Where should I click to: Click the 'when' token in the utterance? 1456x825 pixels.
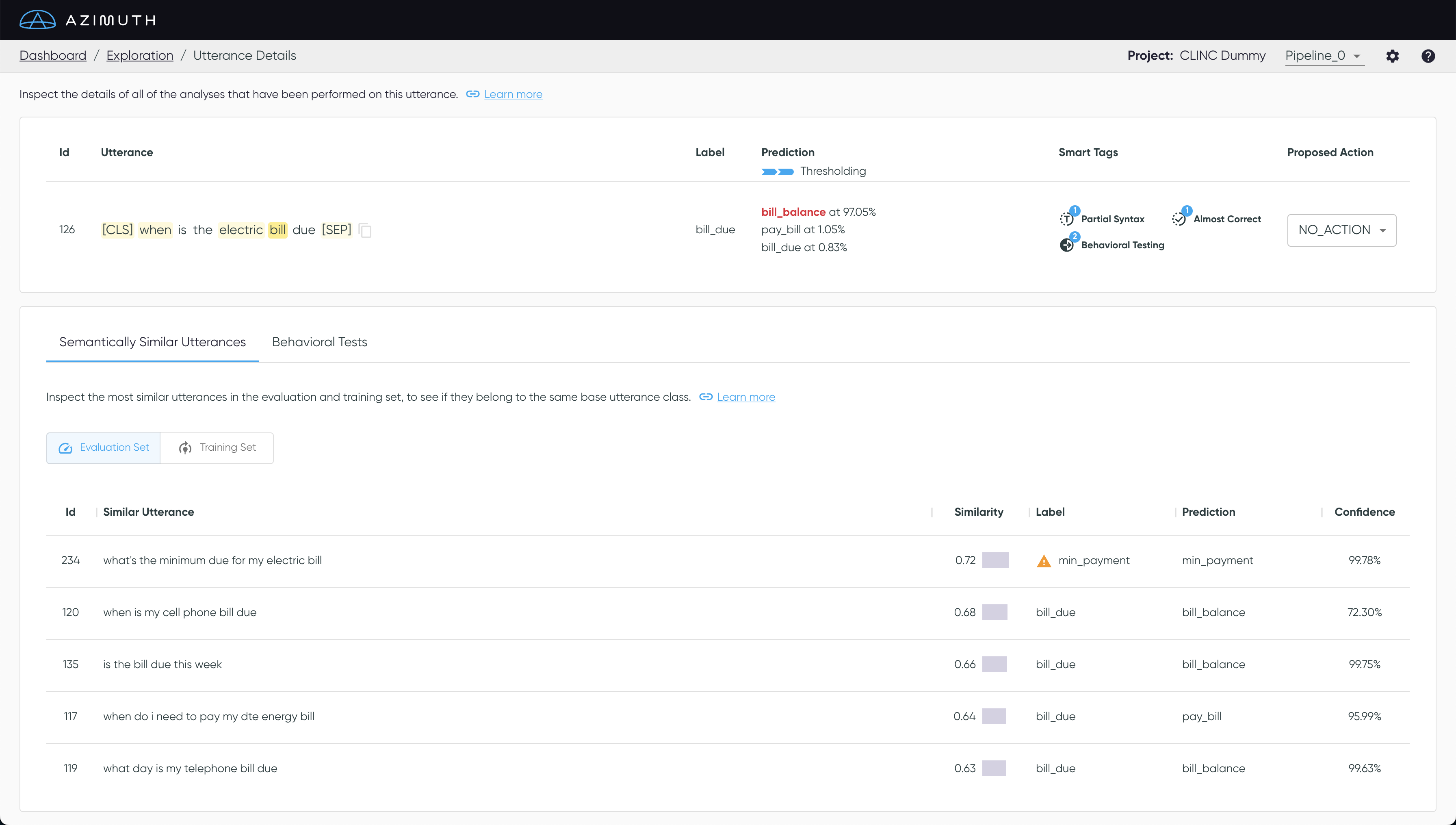[x=155, y=230]
